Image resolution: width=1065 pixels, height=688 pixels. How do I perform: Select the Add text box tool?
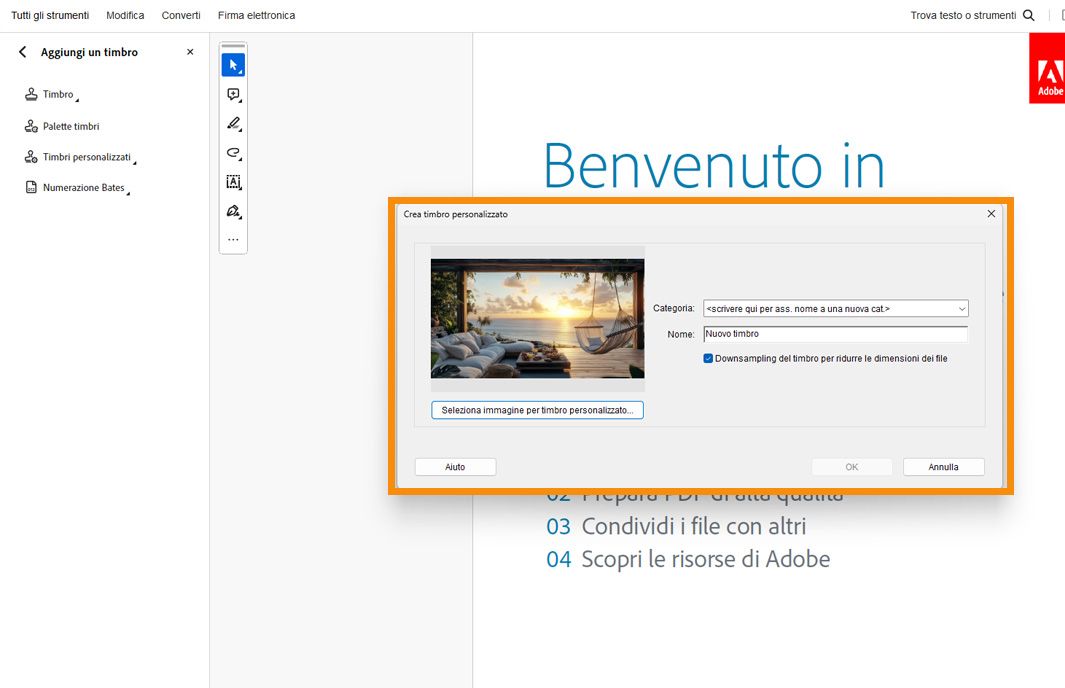click(x=232, y=182)
